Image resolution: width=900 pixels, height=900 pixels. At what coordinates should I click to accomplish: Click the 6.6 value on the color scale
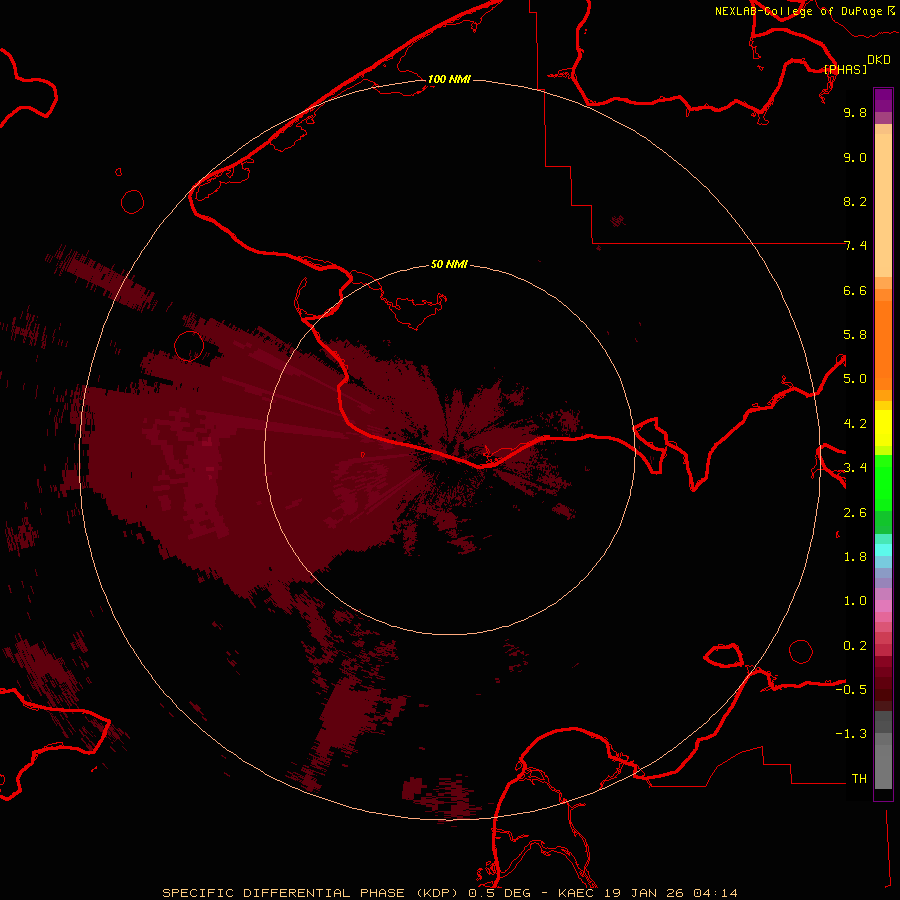pos(855,290)
